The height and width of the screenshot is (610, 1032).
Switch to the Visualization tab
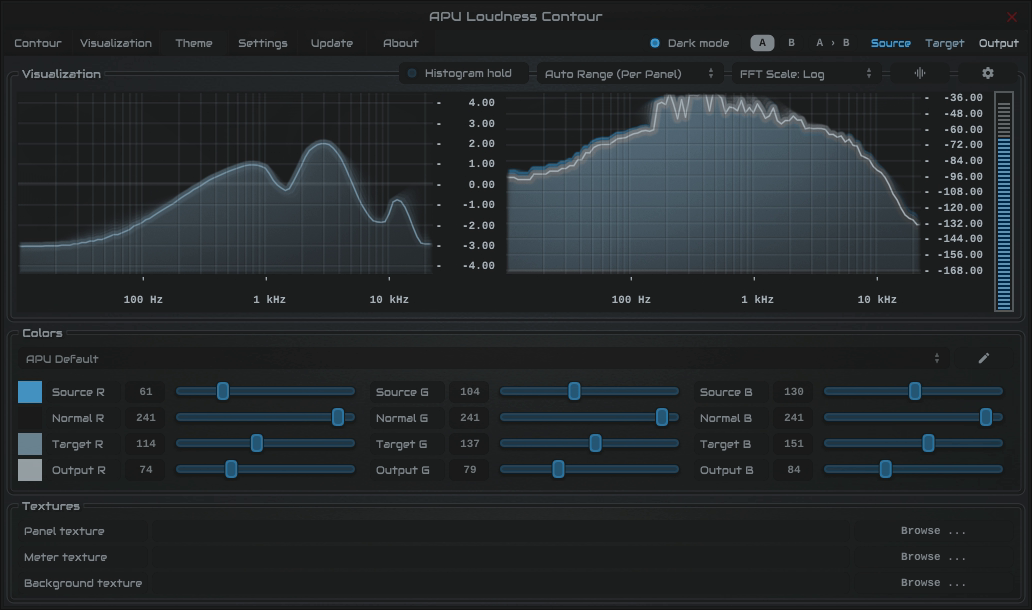tap(116, 43)
